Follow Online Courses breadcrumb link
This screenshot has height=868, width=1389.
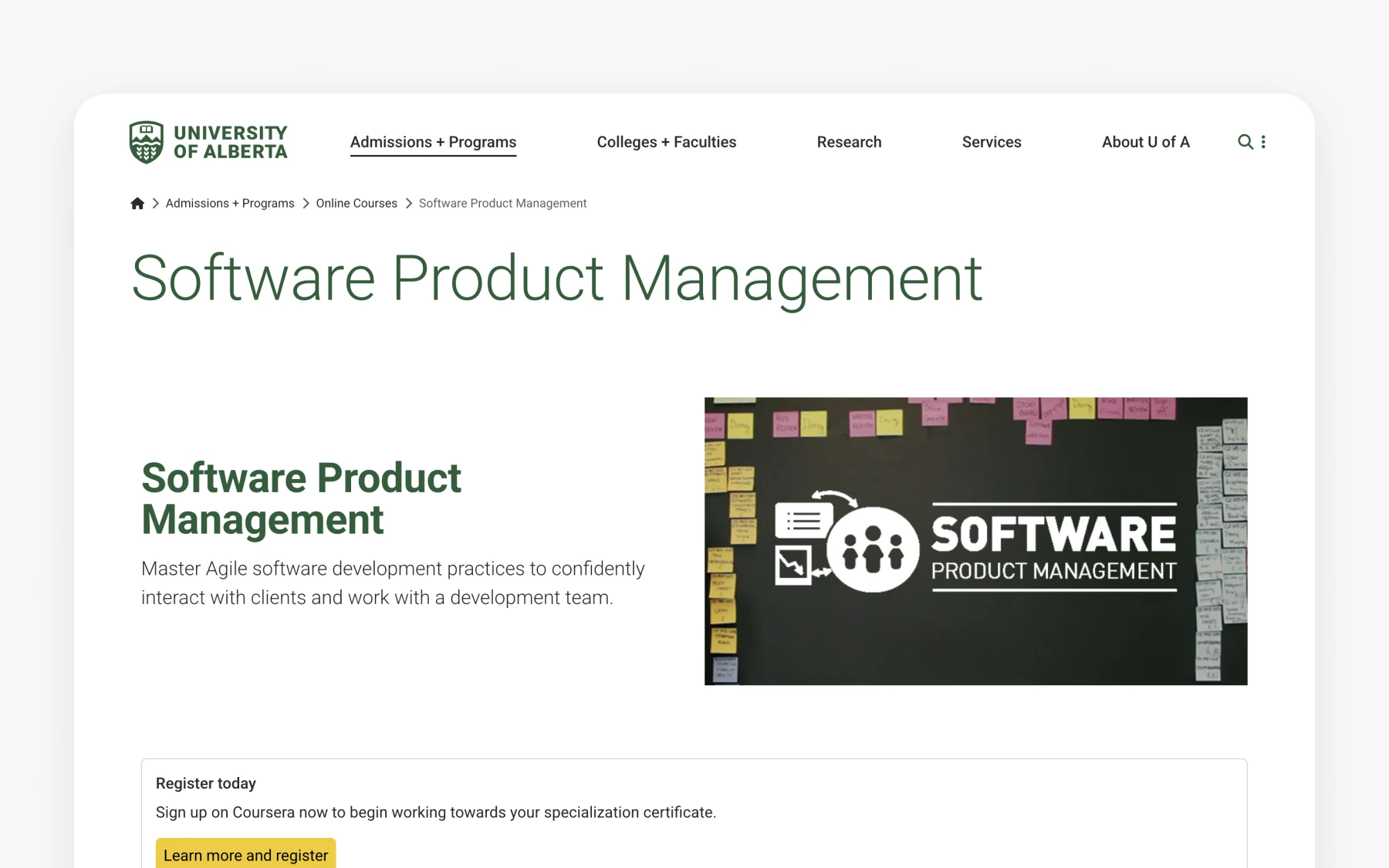click(357, 203)
